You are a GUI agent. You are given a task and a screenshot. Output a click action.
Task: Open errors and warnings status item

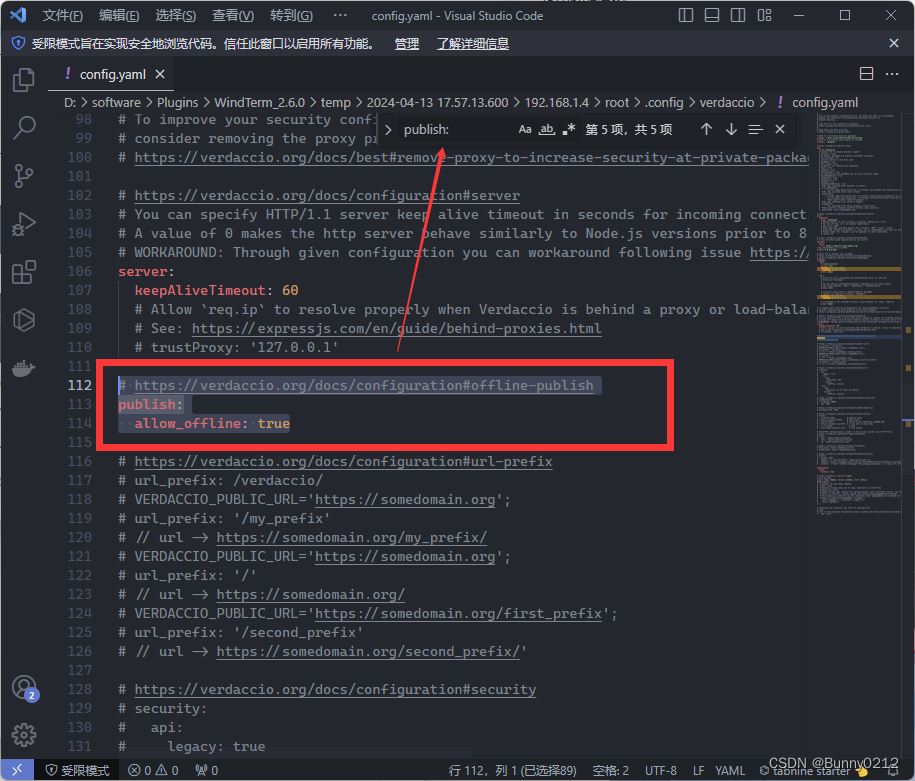[153, 770]
